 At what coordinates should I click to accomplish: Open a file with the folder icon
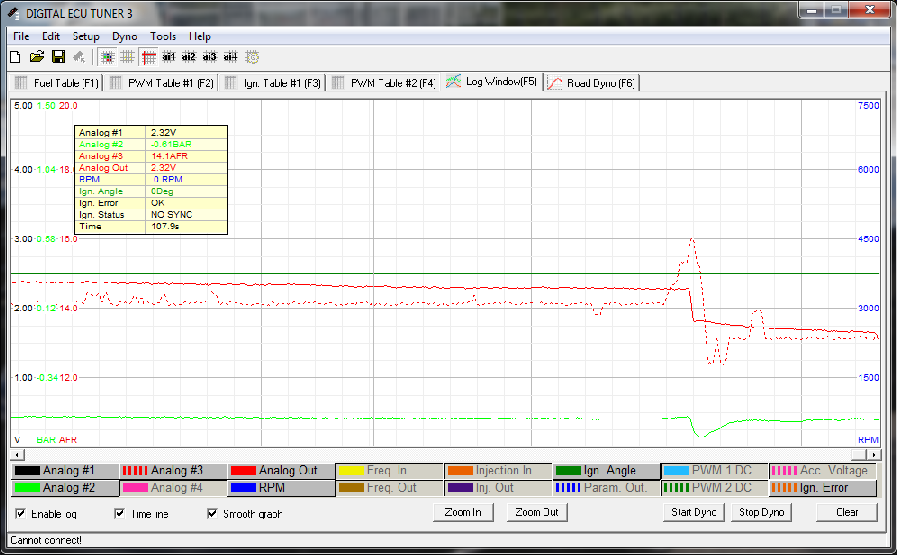click(37, 57)
